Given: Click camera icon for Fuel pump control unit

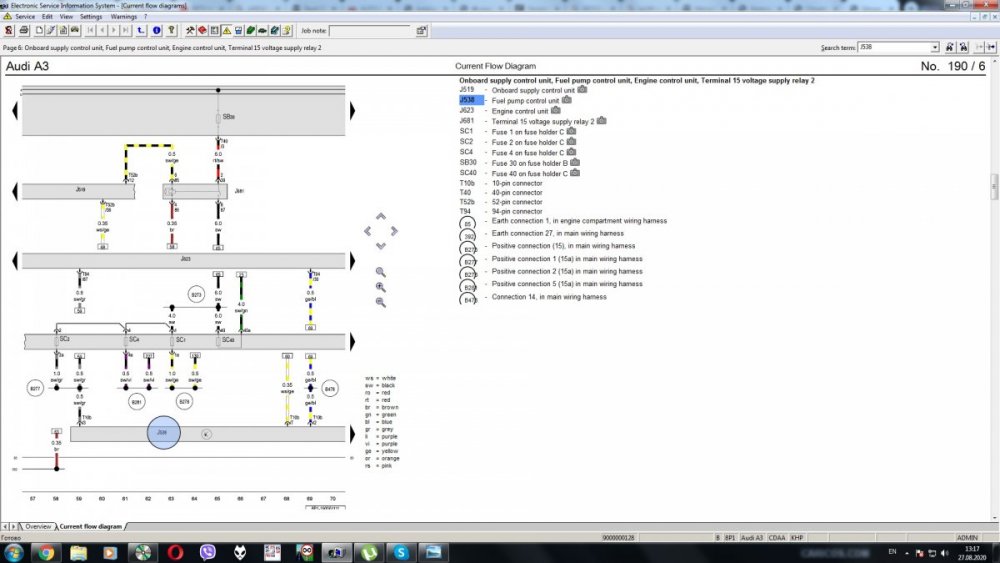Looking at the screenshot, I should [x=566, y=100].
